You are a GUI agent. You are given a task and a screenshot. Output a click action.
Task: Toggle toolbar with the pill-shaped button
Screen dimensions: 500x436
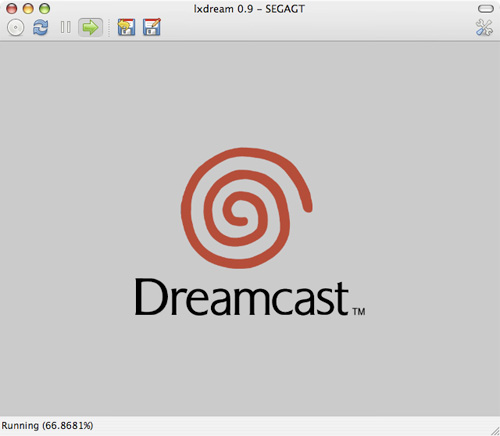pyautogui.click(x=486, y=9)
